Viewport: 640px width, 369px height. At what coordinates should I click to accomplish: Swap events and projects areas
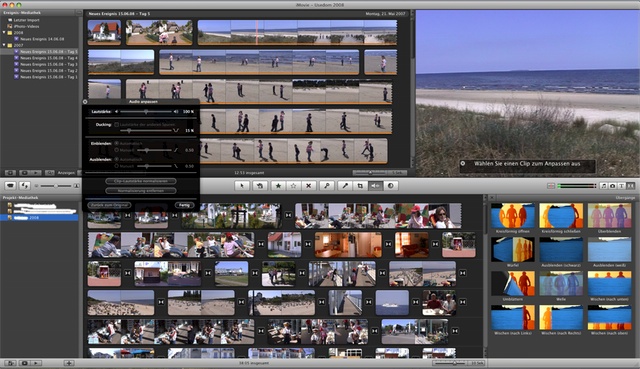click(x=25, y=186)
